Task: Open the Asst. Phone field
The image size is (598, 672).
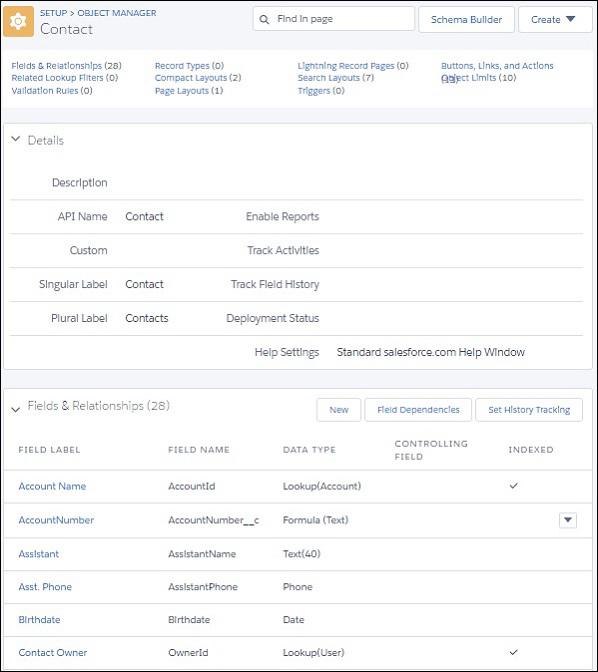Action: 45,586
